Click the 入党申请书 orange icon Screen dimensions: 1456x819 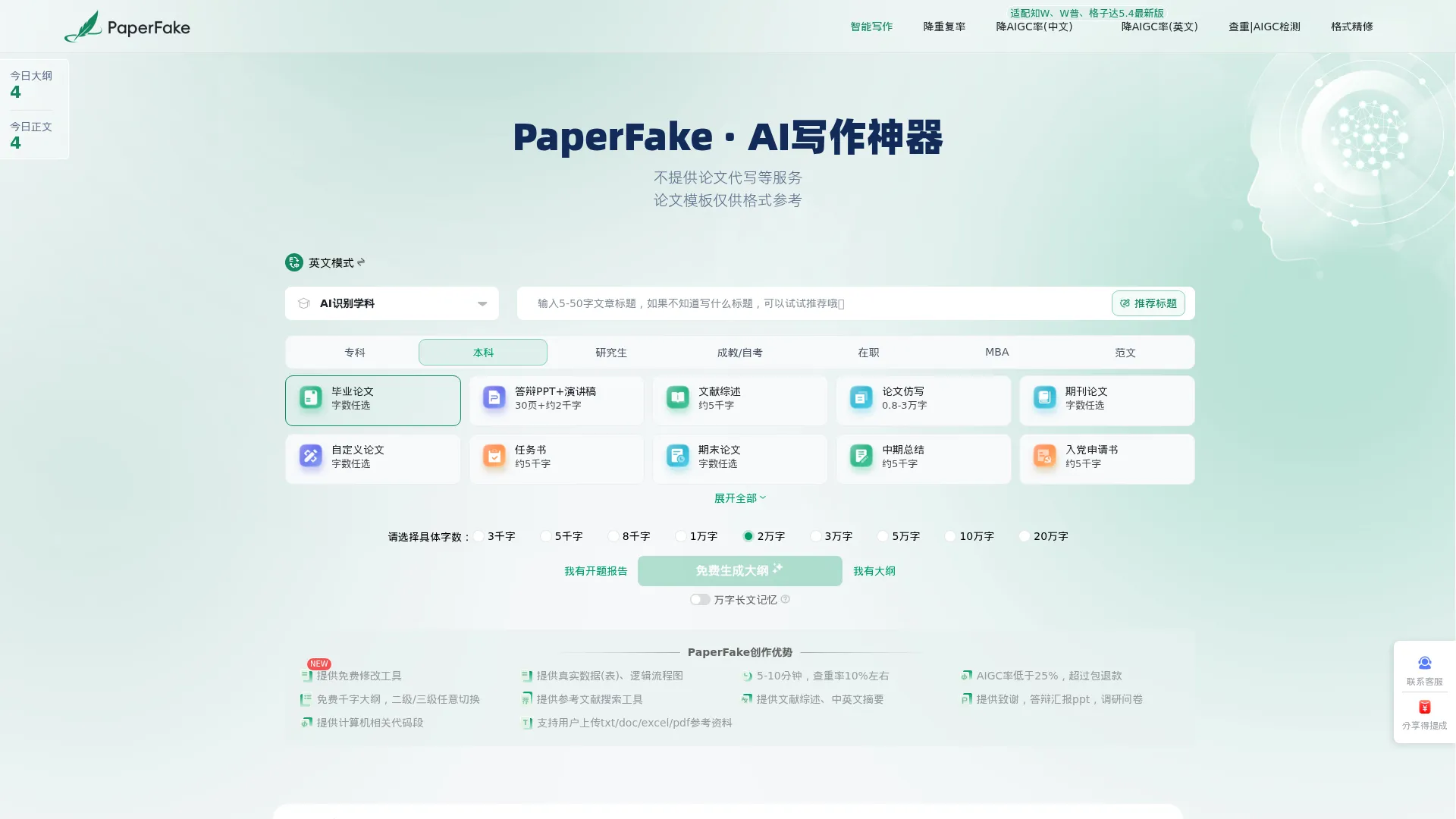click(x=1044, y=456)
